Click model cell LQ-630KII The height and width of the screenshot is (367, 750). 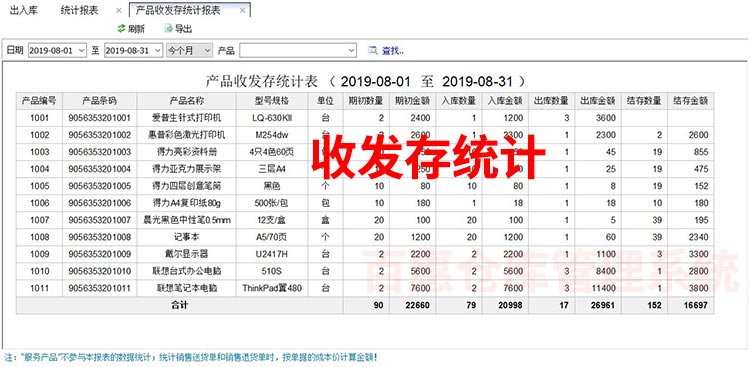[x=272, y=118]
